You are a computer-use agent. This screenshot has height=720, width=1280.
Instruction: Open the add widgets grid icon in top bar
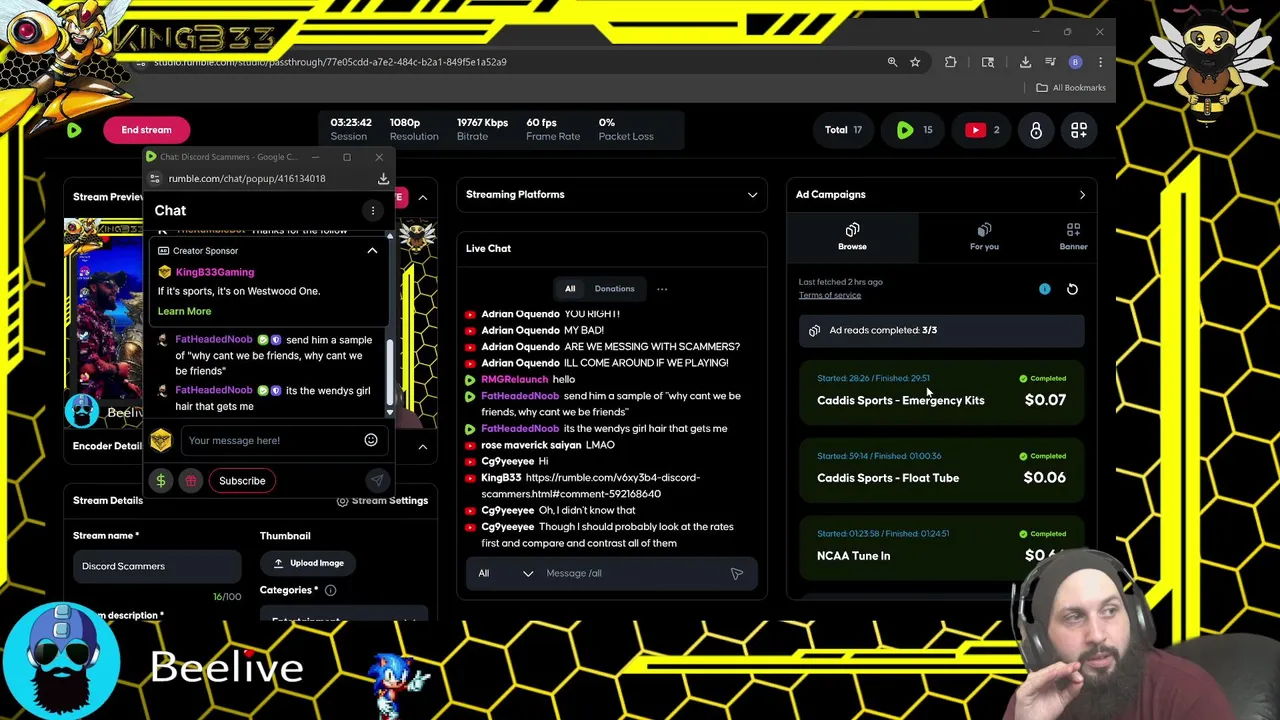[1078, 130]
